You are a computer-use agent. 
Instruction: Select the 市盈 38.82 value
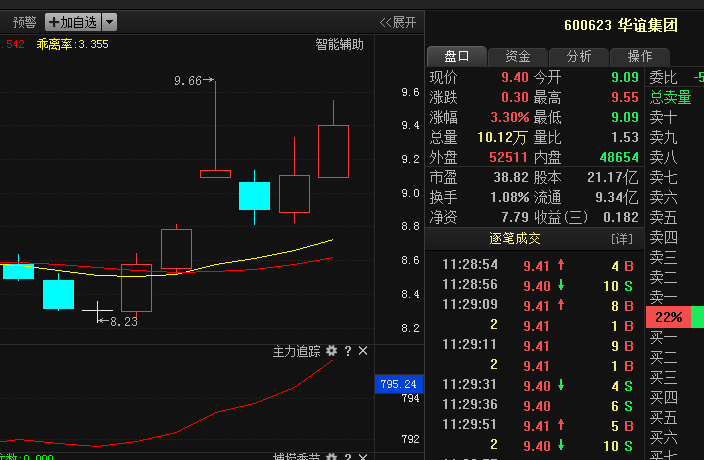(x=511, y=177)
